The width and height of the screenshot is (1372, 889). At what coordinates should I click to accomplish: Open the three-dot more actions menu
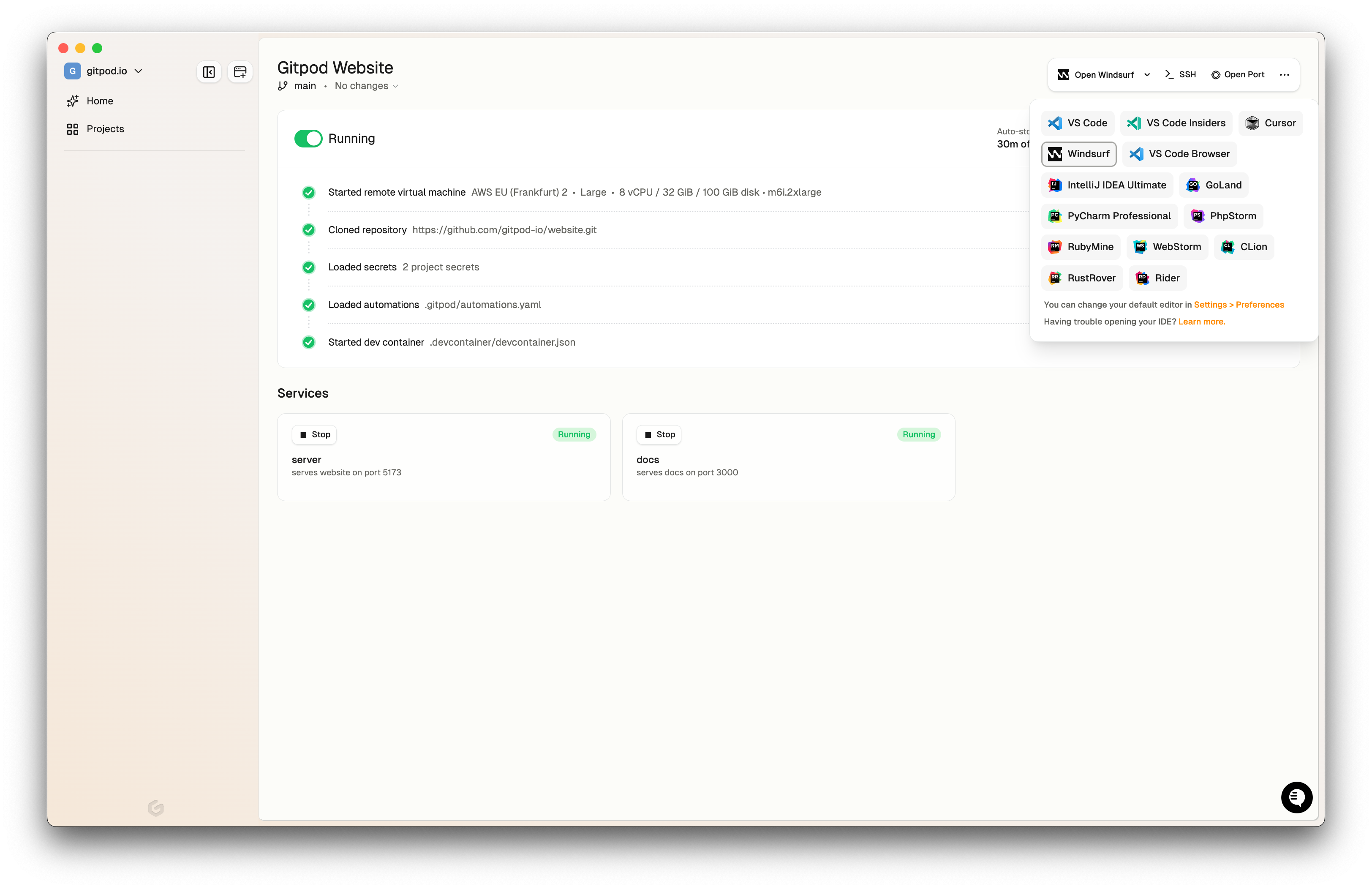(1284, 75)
